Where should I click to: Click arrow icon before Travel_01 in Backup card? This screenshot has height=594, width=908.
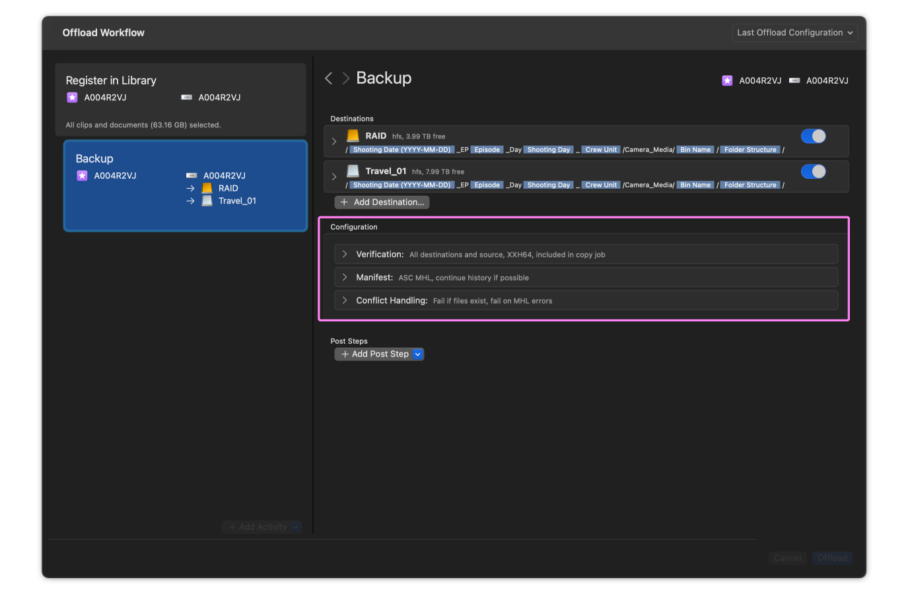(190, 201)
